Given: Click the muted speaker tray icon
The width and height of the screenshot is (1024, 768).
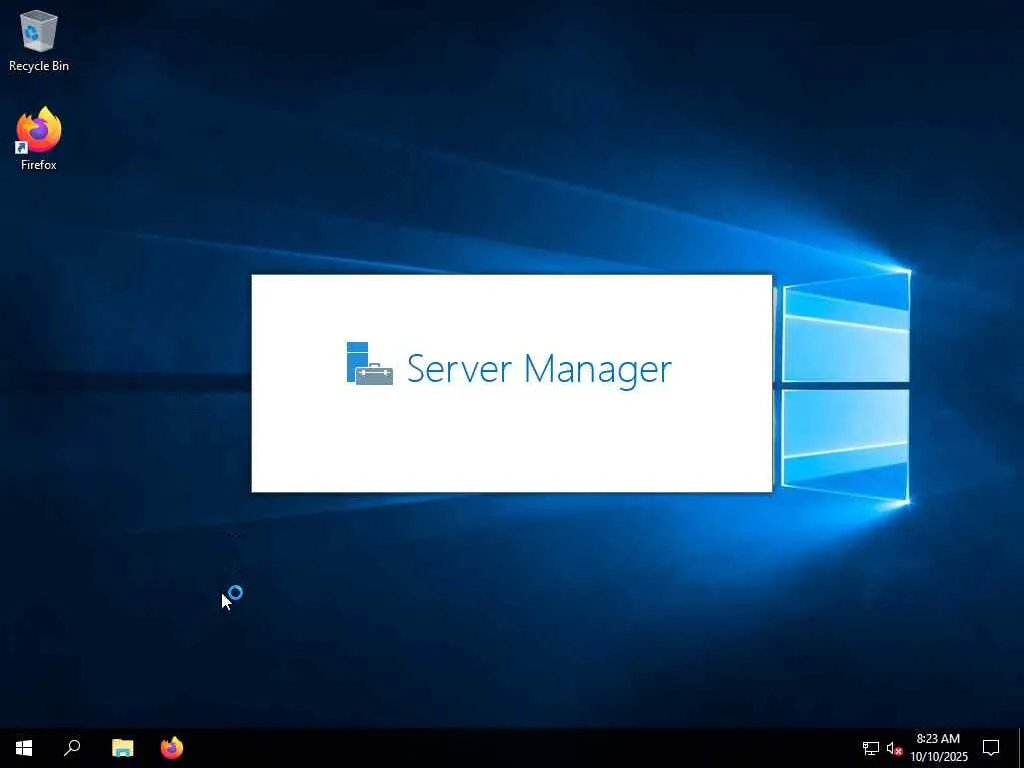Looking at the screenshot, I should click(x=894, y=748).
